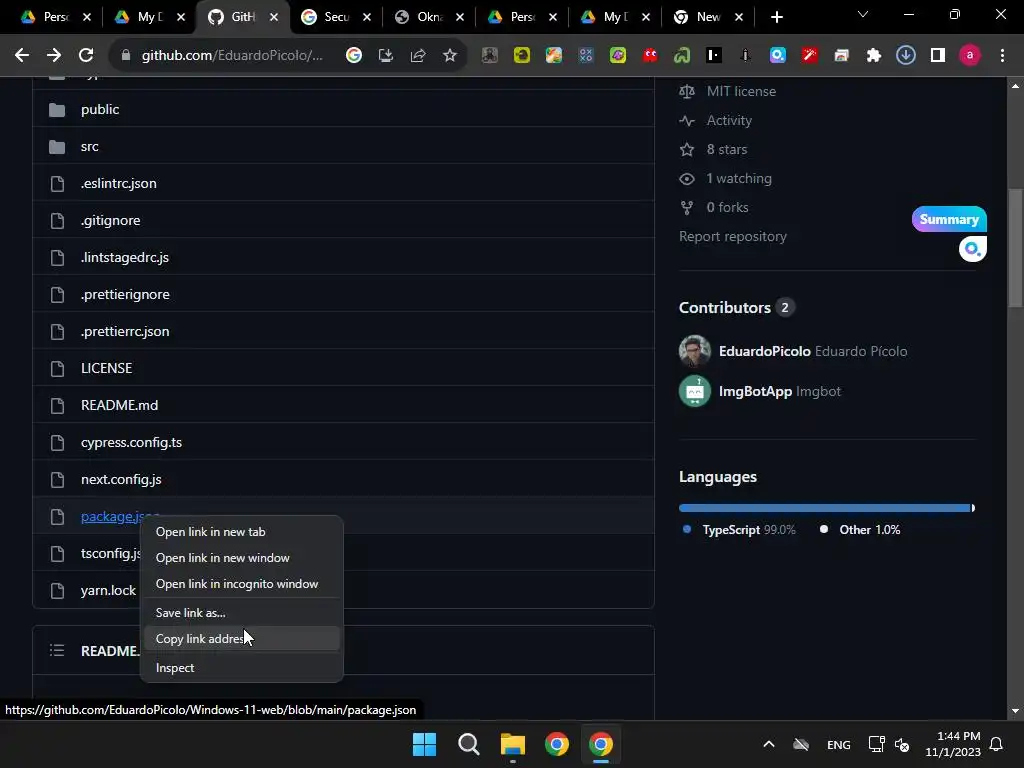Open the Windows Start menu
The width and height of the screenshot is (1024, 768).
click(424, 744)
